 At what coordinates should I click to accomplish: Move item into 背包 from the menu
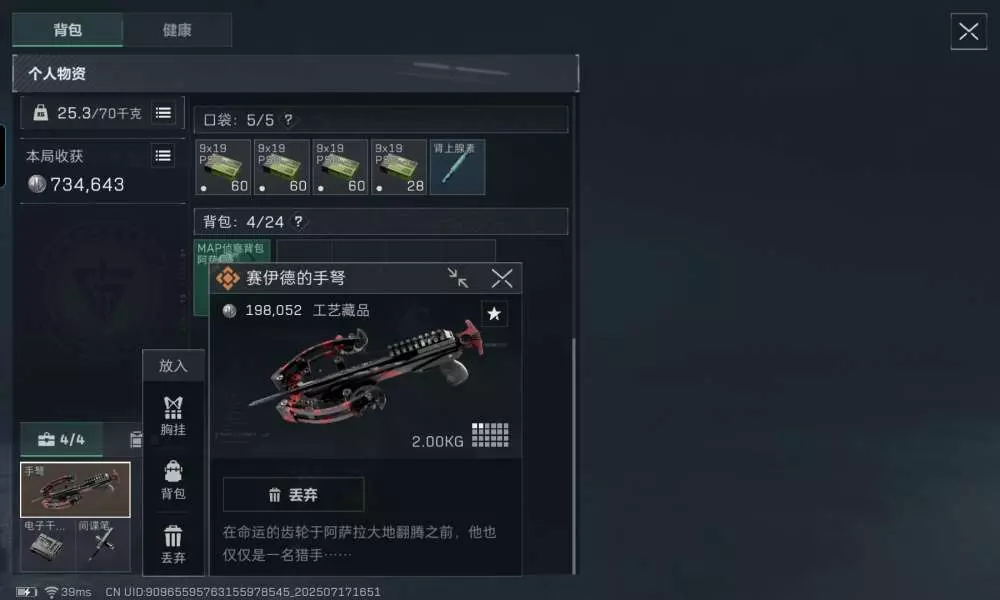point(173,479)
